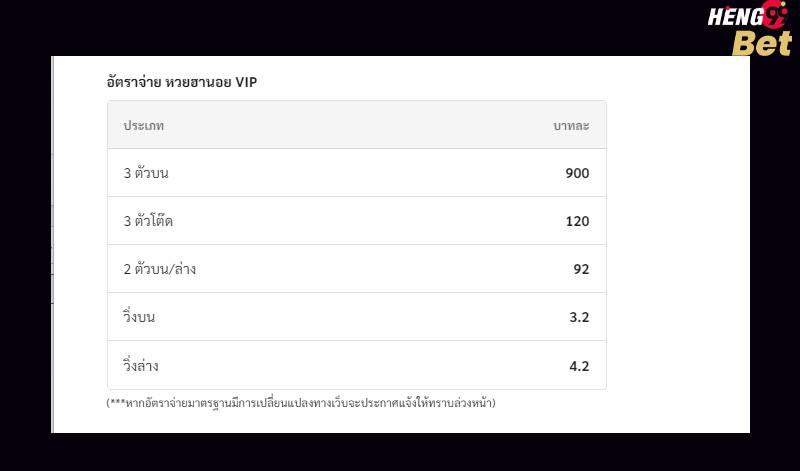The image size is (800, 471).
Task: Click the ประเภท column header
Action: click(x=143, y=126)
